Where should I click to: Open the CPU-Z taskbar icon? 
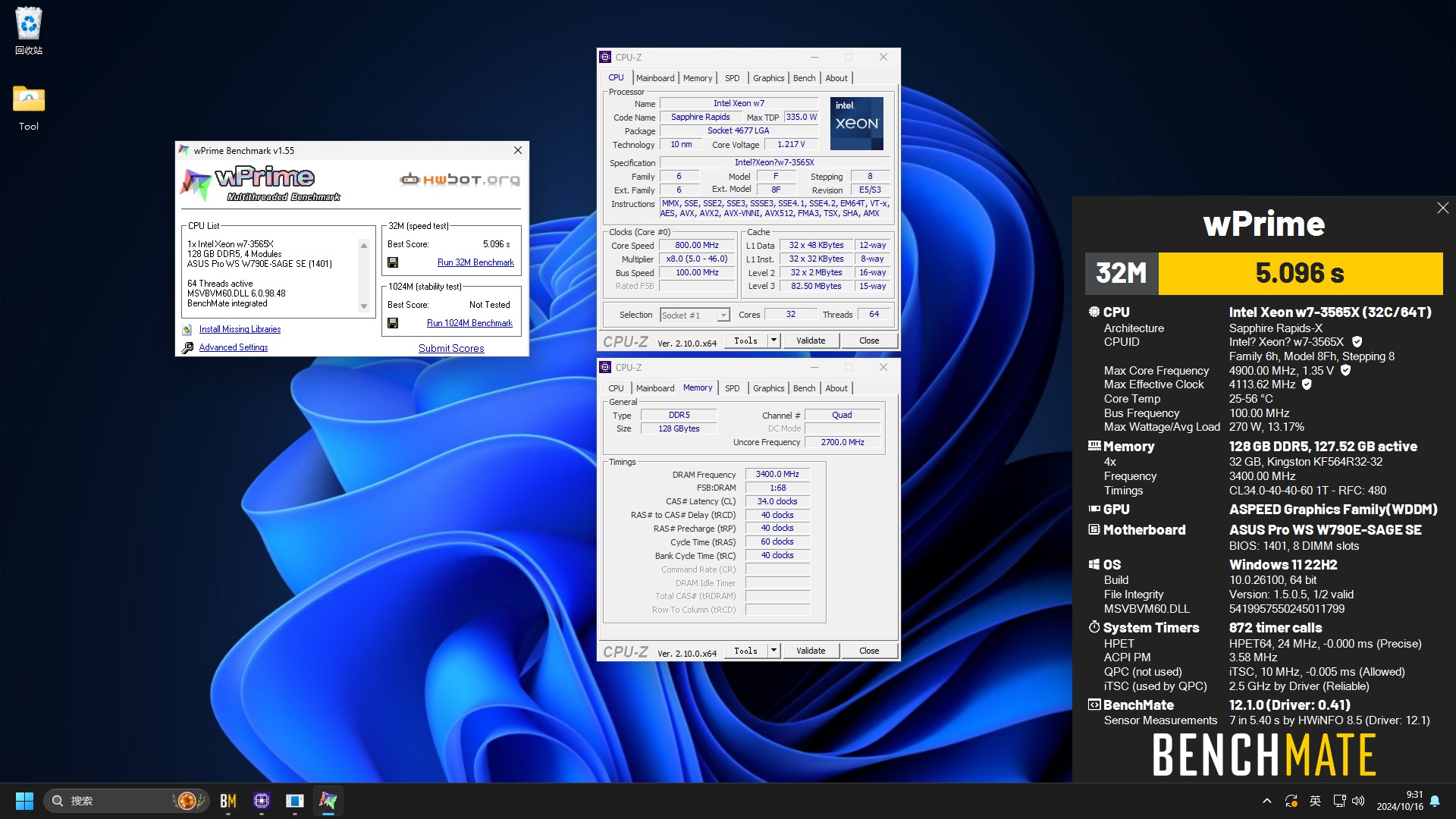click(x=262, y=801)
